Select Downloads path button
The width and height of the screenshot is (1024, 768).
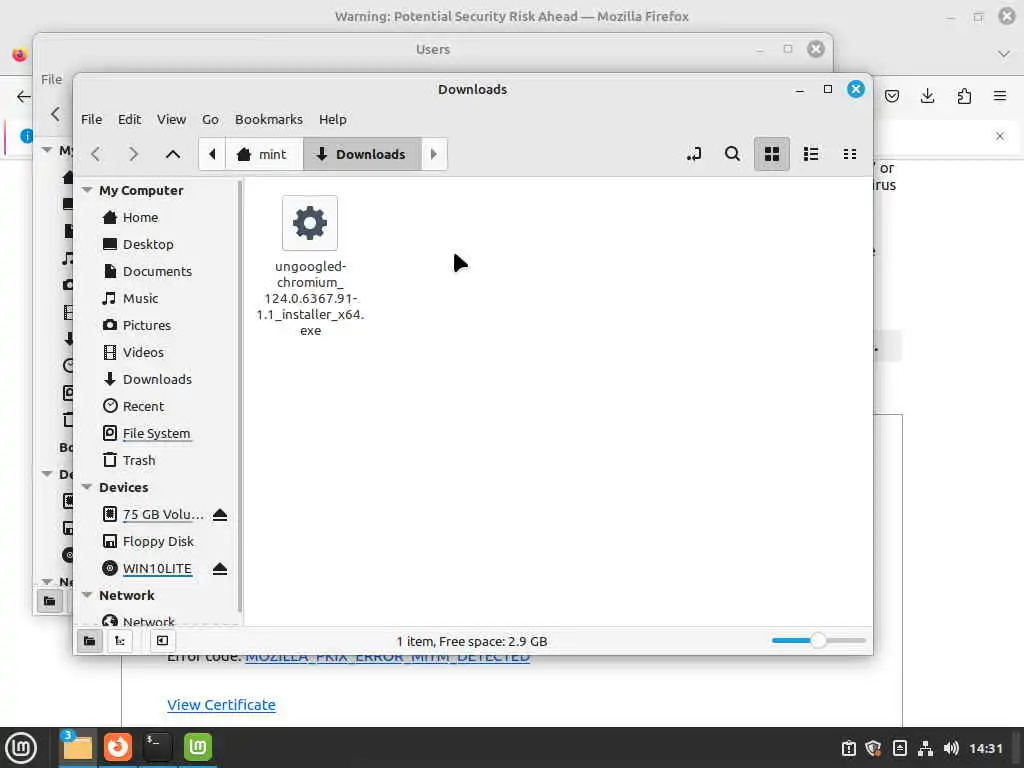click(362, 154)
